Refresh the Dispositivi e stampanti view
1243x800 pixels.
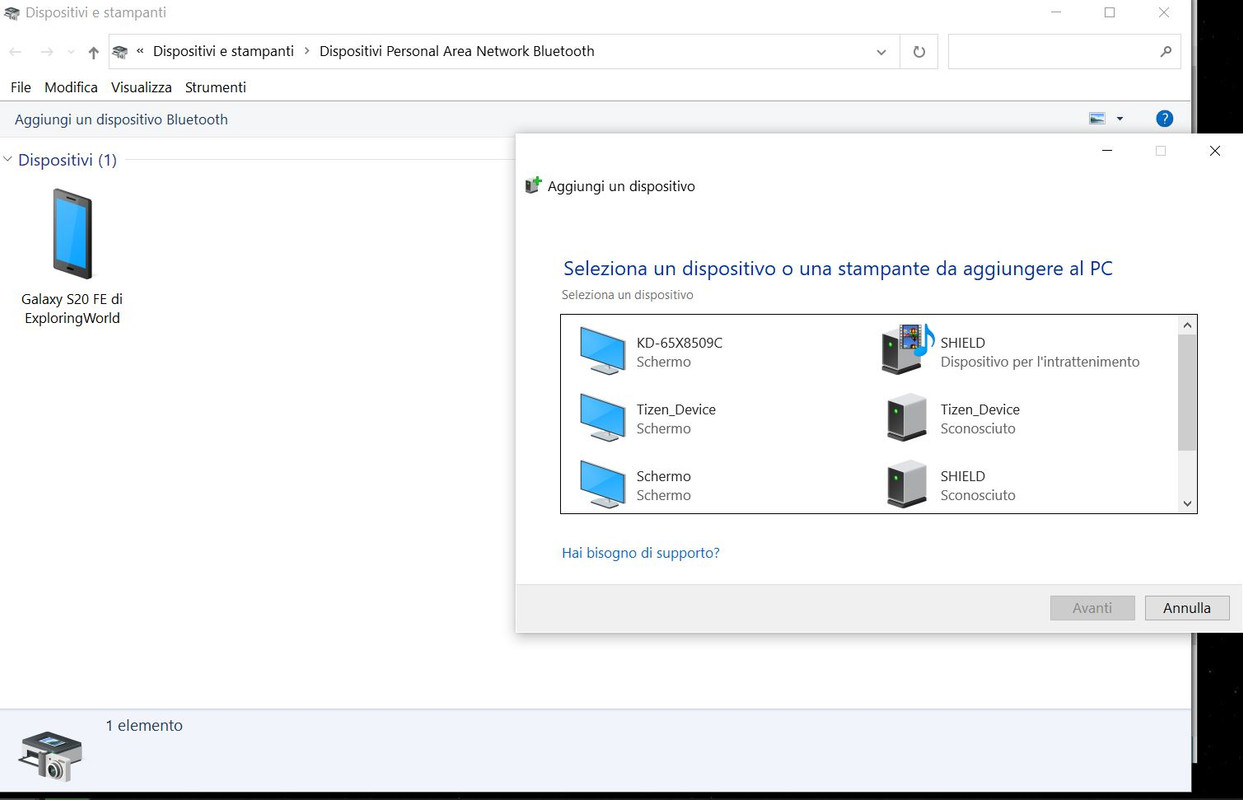coord(919,52)
